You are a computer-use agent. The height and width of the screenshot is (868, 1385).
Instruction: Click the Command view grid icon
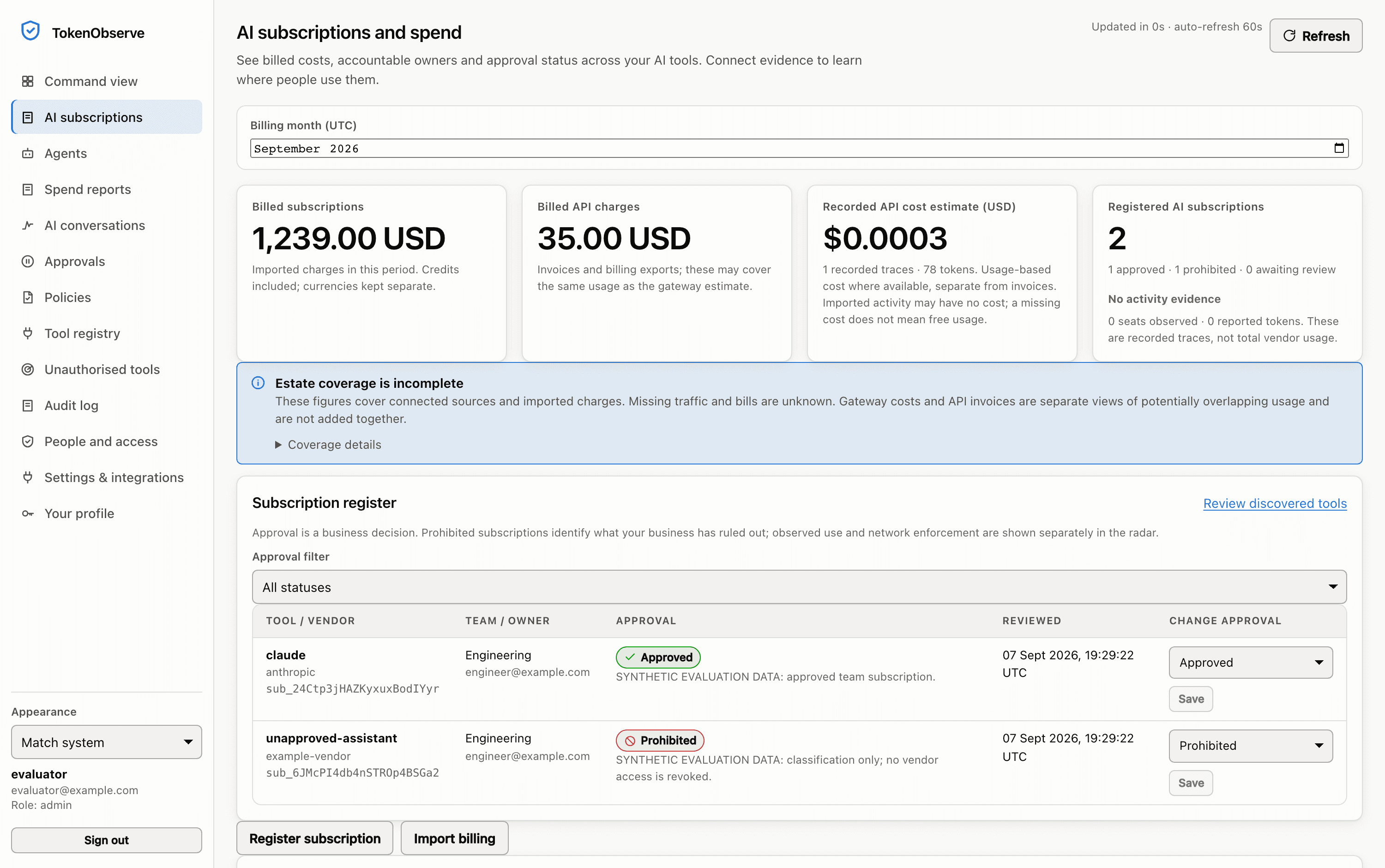(28, 81)
